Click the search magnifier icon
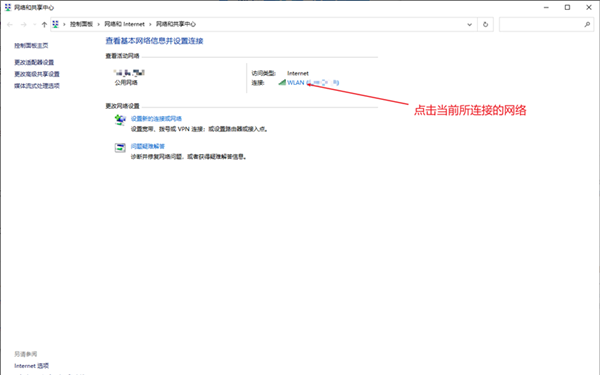The width and height of the screenshot is (603, 375). tap(587, 24)
